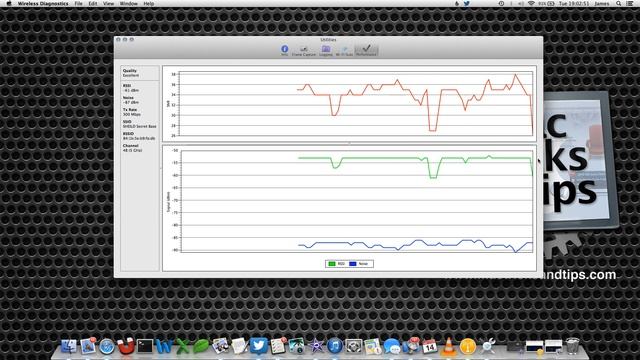The width and height of the screenshot is (640, 360).
Task: Click the battery status indicator
Action: pos(546,3)
